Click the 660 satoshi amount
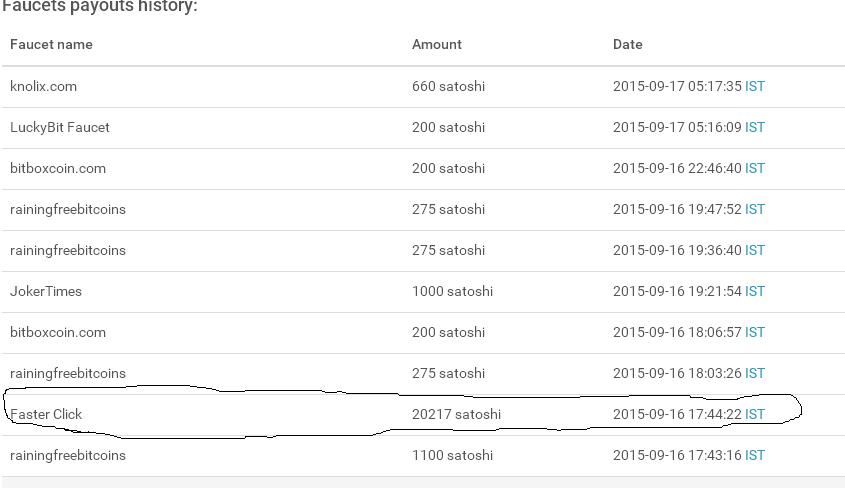The image size is (845, 488). [448, 86]
